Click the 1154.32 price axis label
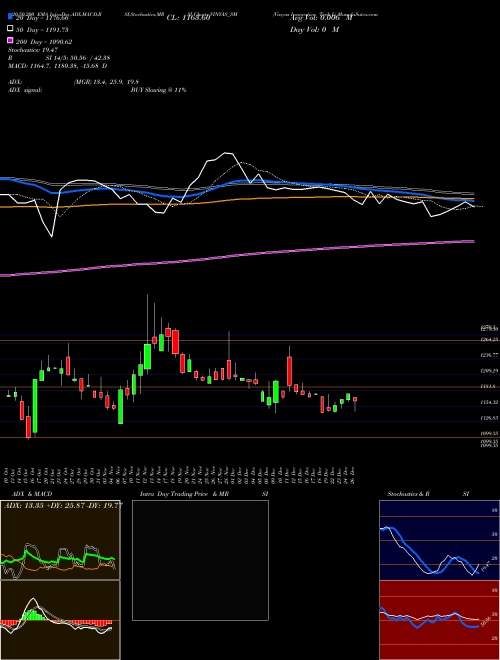 tap(489, 402)
